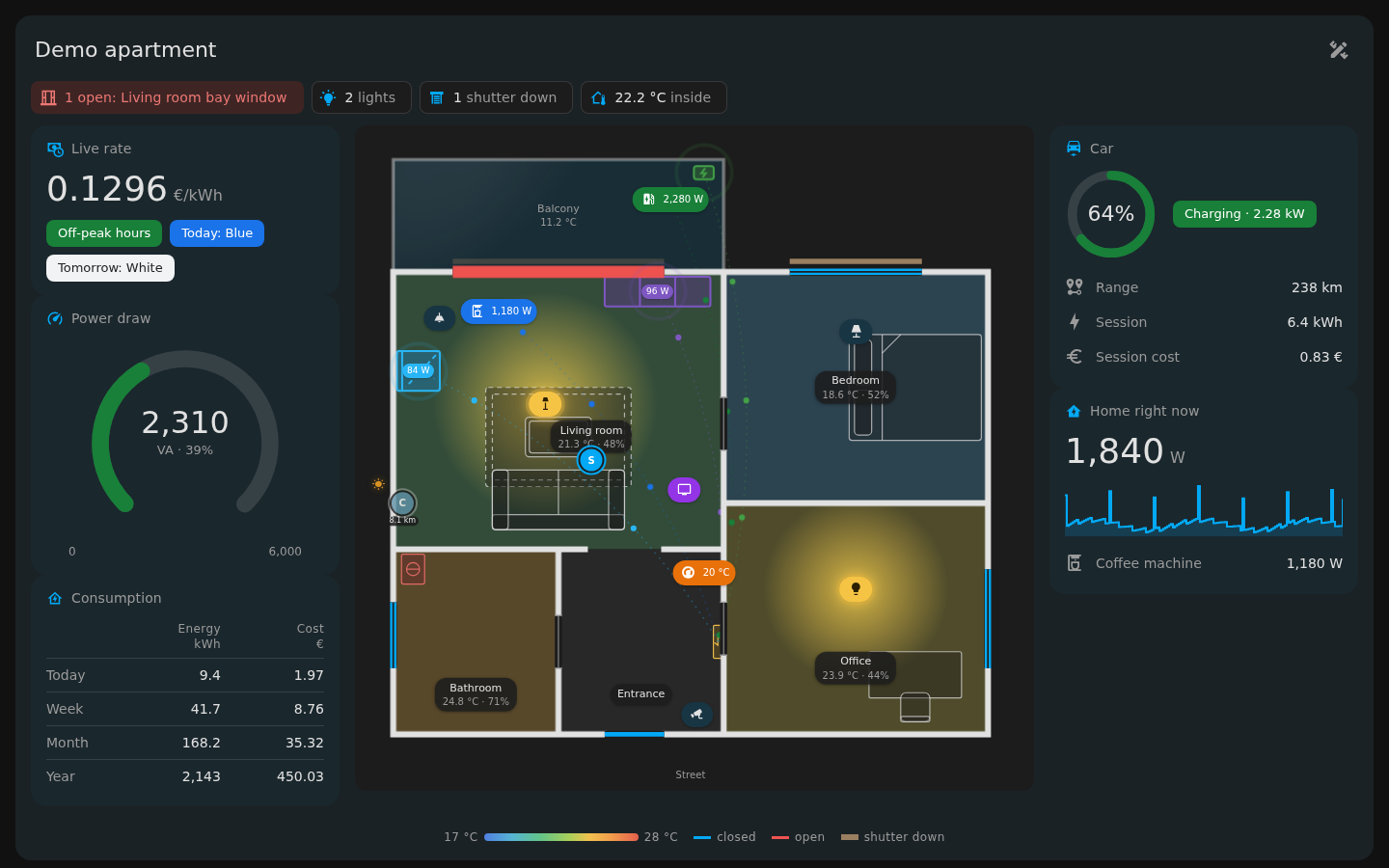Click the Live rate header icon
This screenshot has width=1389, height=868.
(x=55, y=149)
